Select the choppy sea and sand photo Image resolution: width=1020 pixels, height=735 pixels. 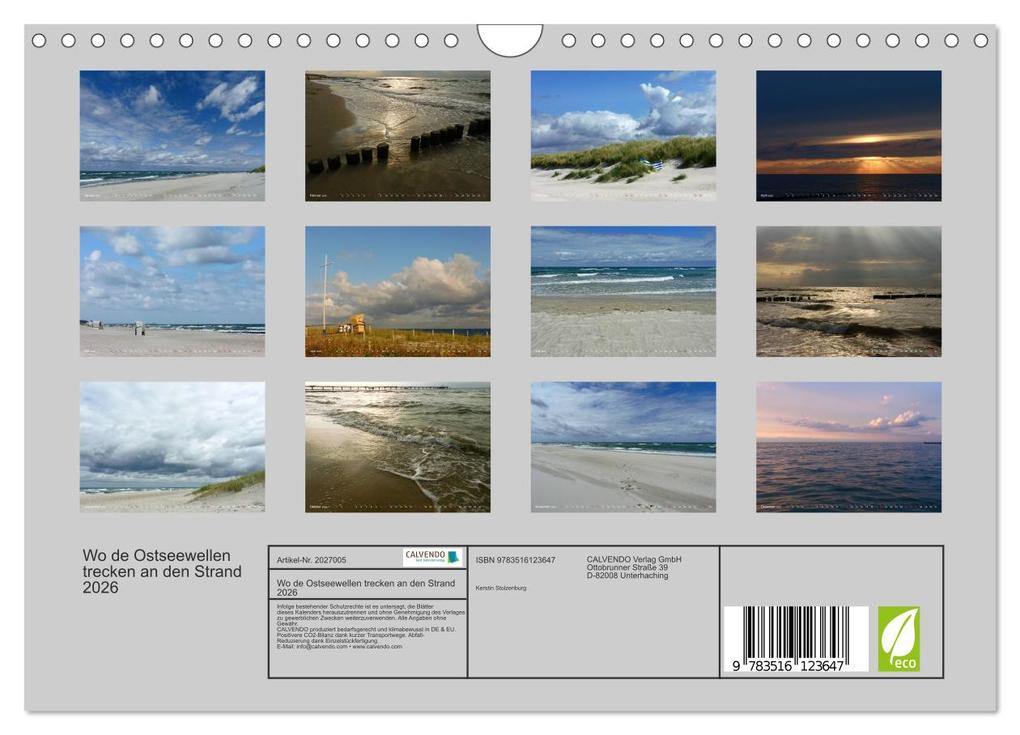(x=623, y=291)
